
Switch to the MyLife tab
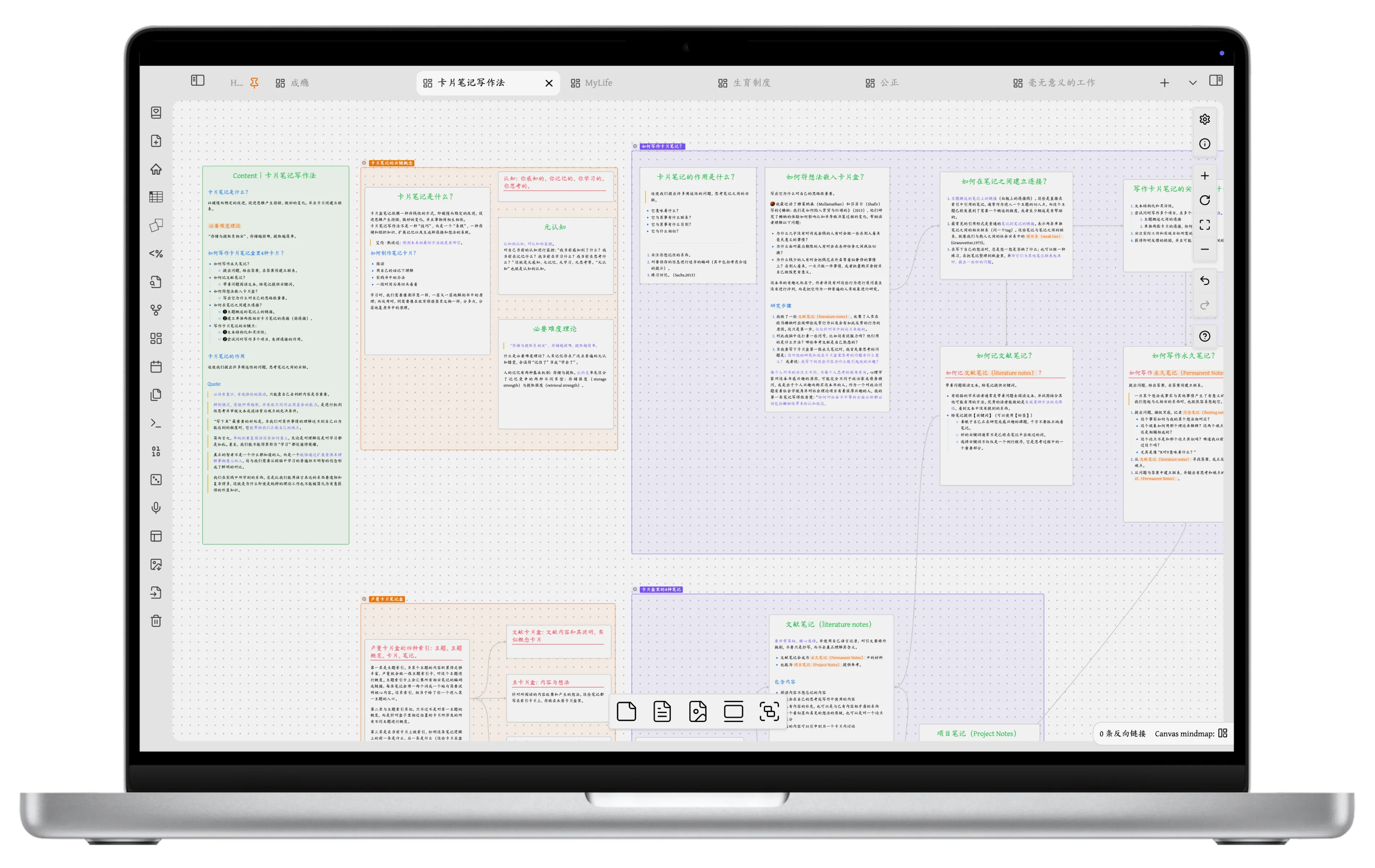pyautogui.click(x=598, y=83)
